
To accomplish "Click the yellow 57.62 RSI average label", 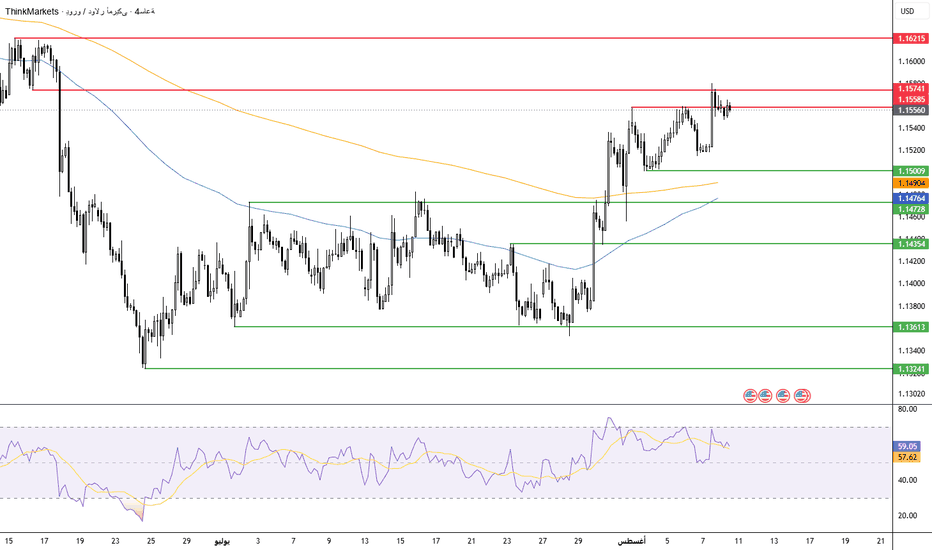I will pyautogui.click(x=907, y=458).
